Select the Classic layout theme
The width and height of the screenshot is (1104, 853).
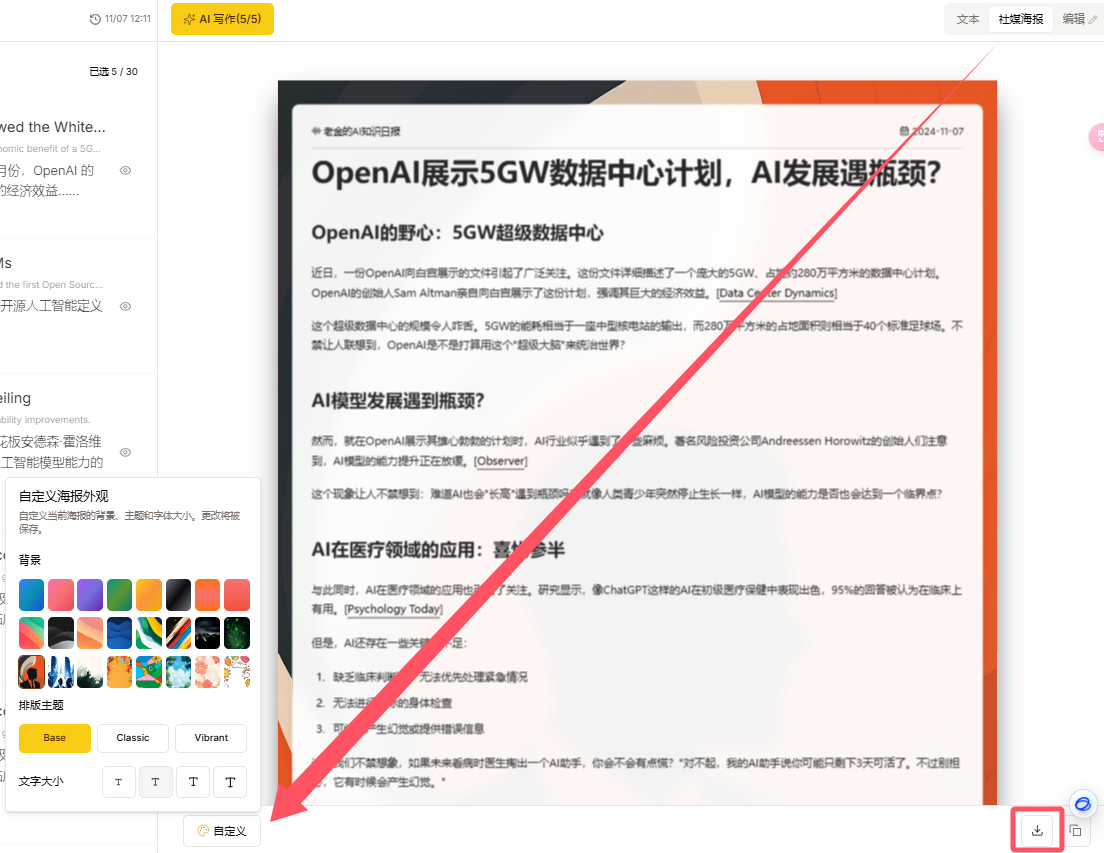133,738
